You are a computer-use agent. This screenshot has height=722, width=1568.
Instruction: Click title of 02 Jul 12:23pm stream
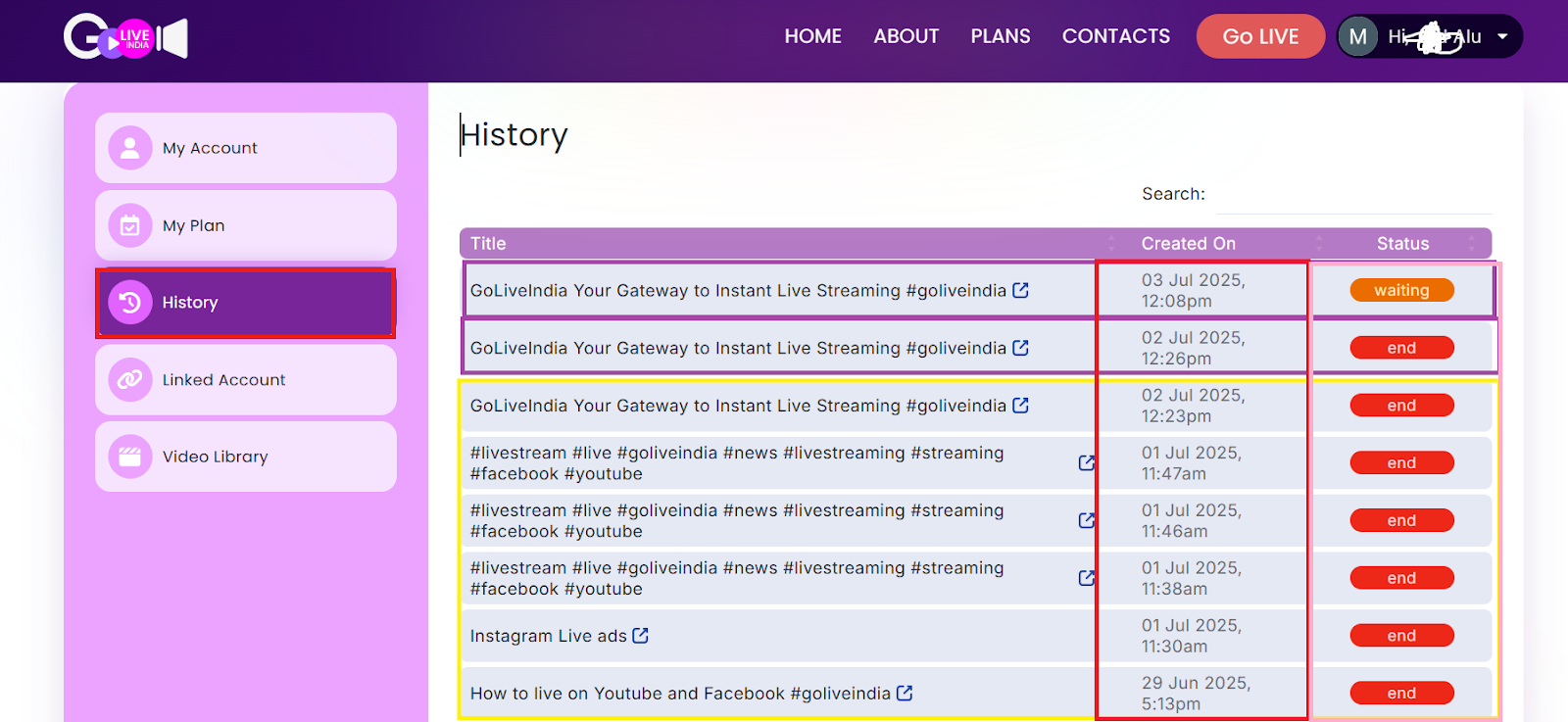[738, 406]
